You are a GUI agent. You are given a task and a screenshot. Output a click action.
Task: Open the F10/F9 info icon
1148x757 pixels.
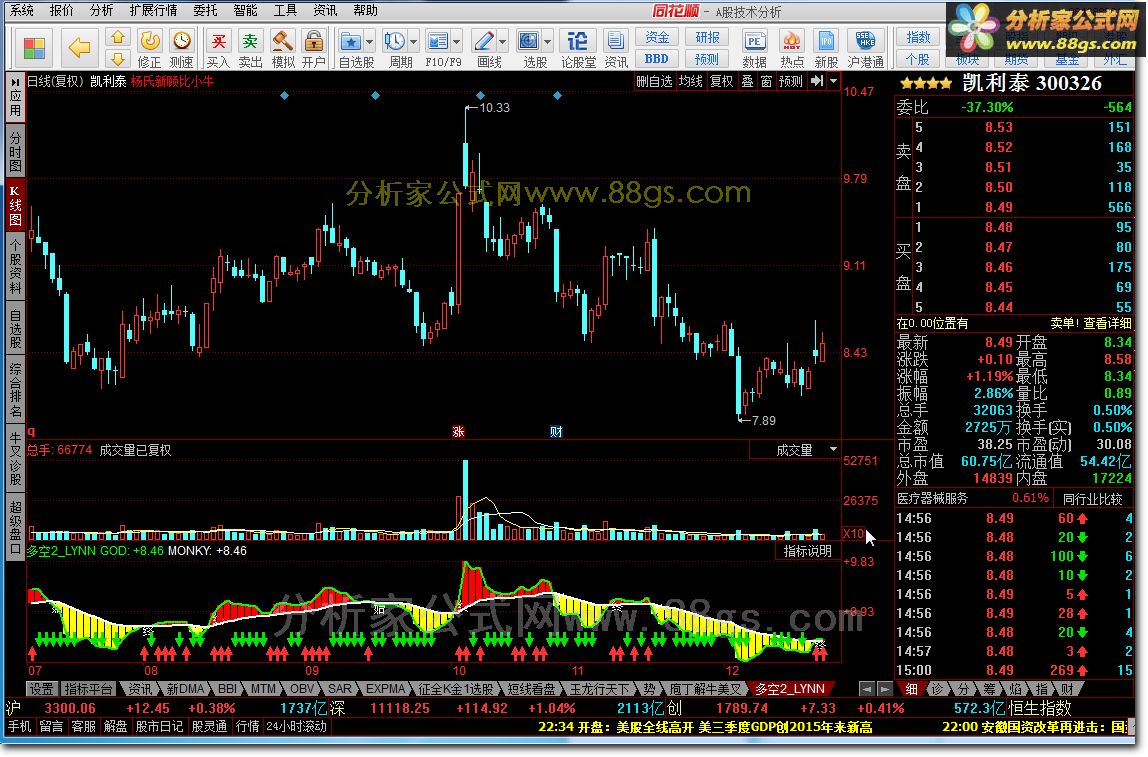tap(439, 48)
